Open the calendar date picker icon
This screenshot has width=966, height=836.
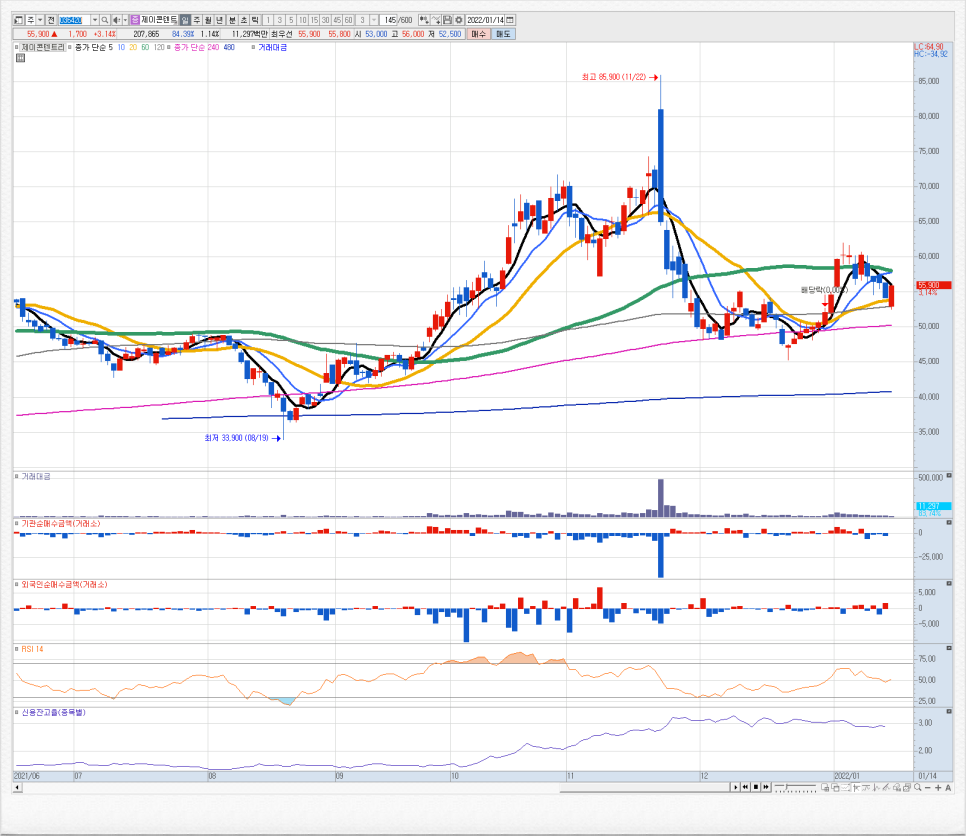click(510, 20)
